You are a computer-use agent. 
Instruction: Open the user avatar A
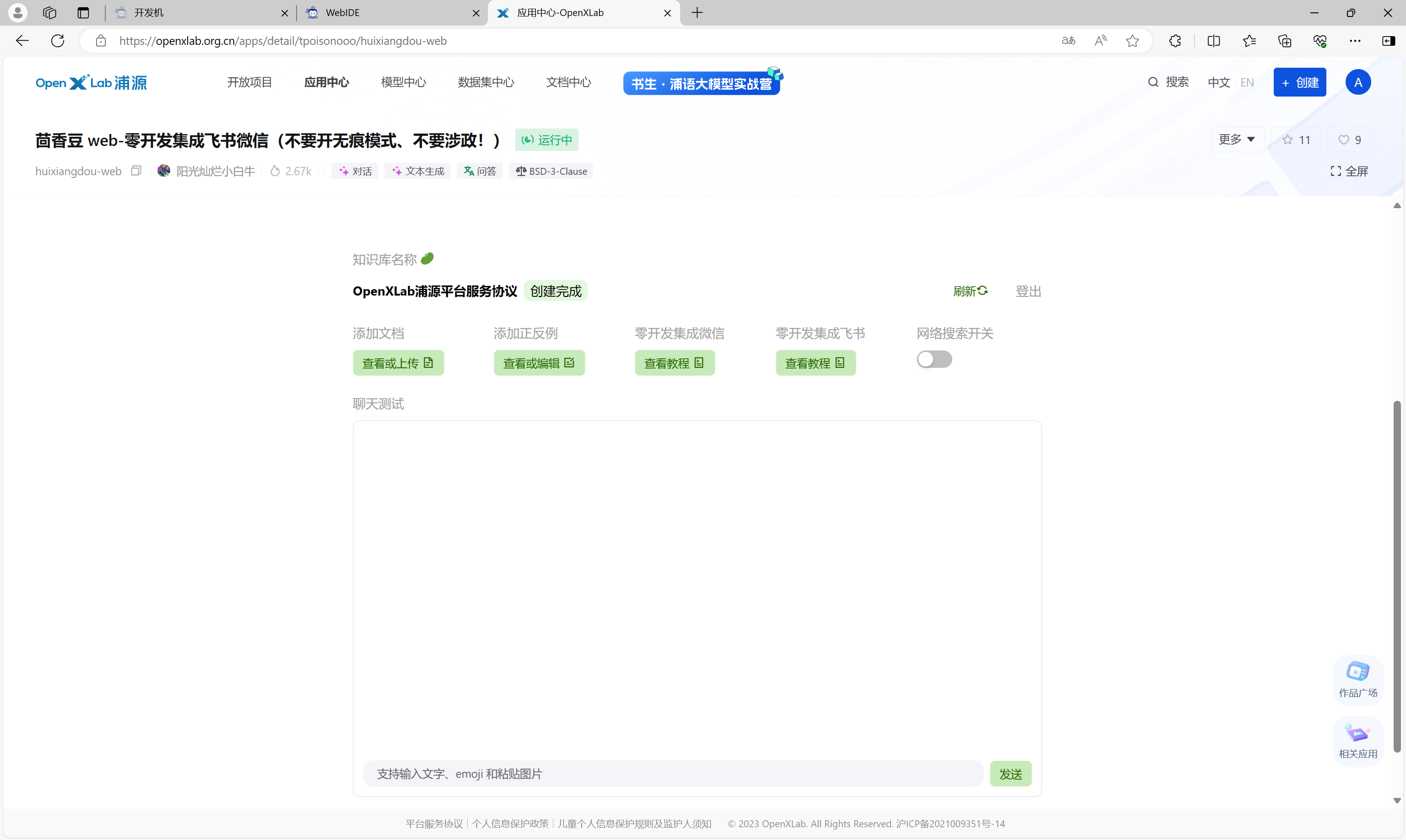click(1358, 83)
